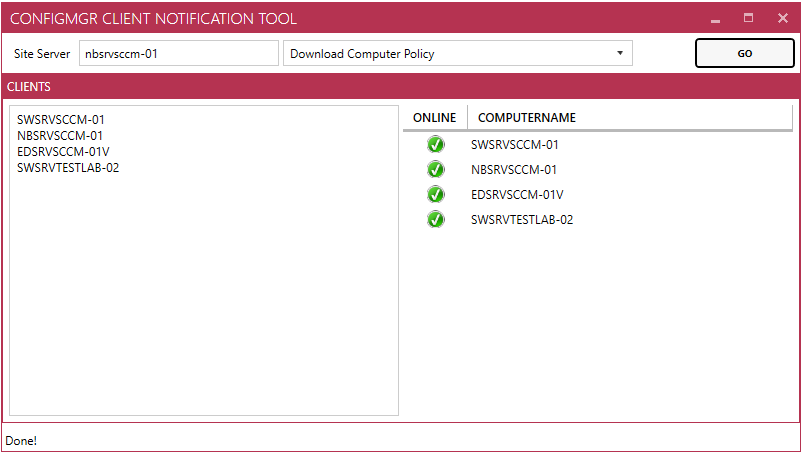Image resolution: width=805 pixels, height=457 pixels.
Task: Minimize the ConfigMgr Client Notification Tool window
Action: pyautogui.click(x=715, y=19)
